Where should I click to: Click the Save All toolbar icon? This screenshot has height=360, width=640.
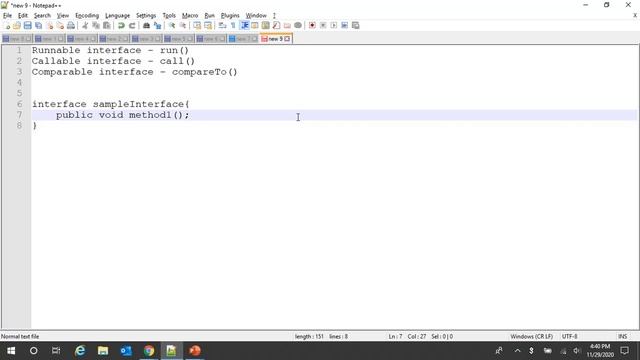coord(38,25)
